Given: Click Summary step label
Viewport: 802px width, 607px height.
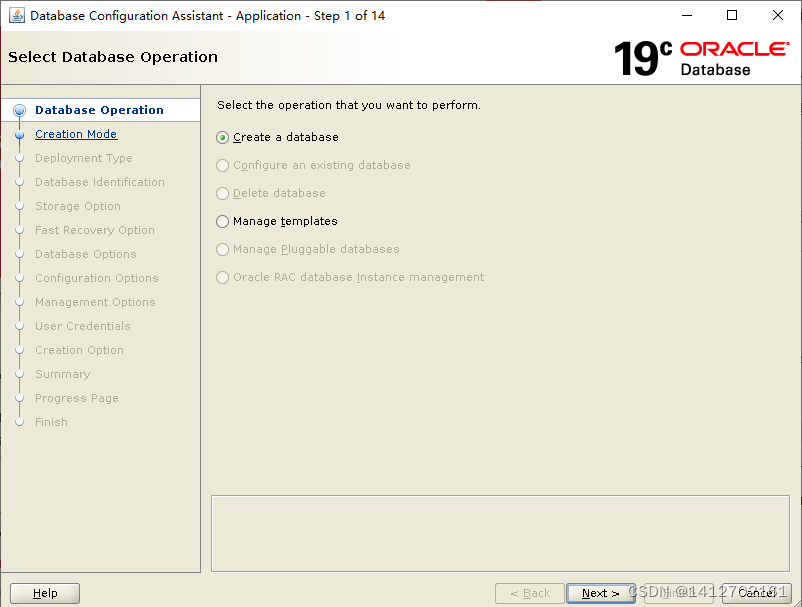Looking at the screenshot, I should click(x=62, y=374).
